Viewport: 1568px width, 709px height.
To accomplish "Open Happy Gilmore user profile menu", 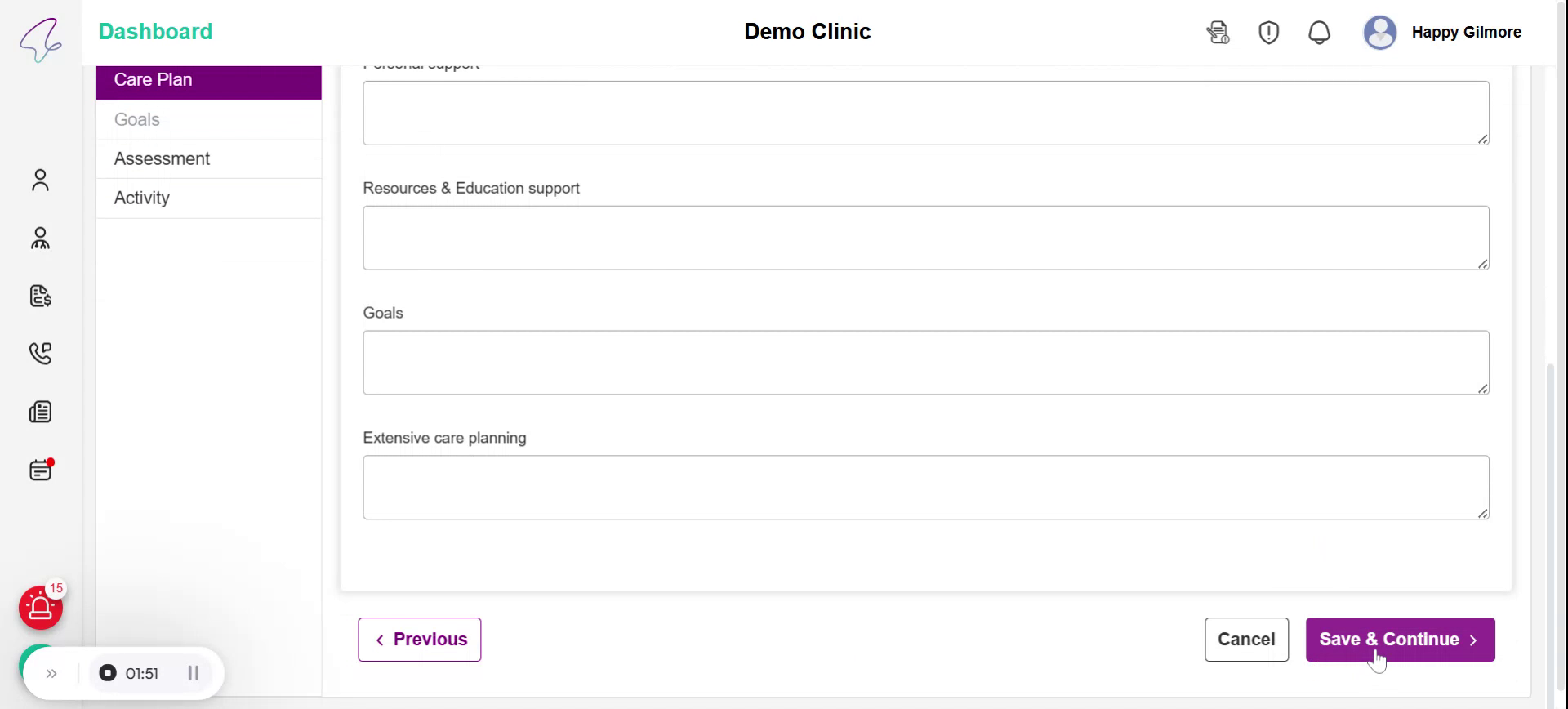I will pos(1442,33).
